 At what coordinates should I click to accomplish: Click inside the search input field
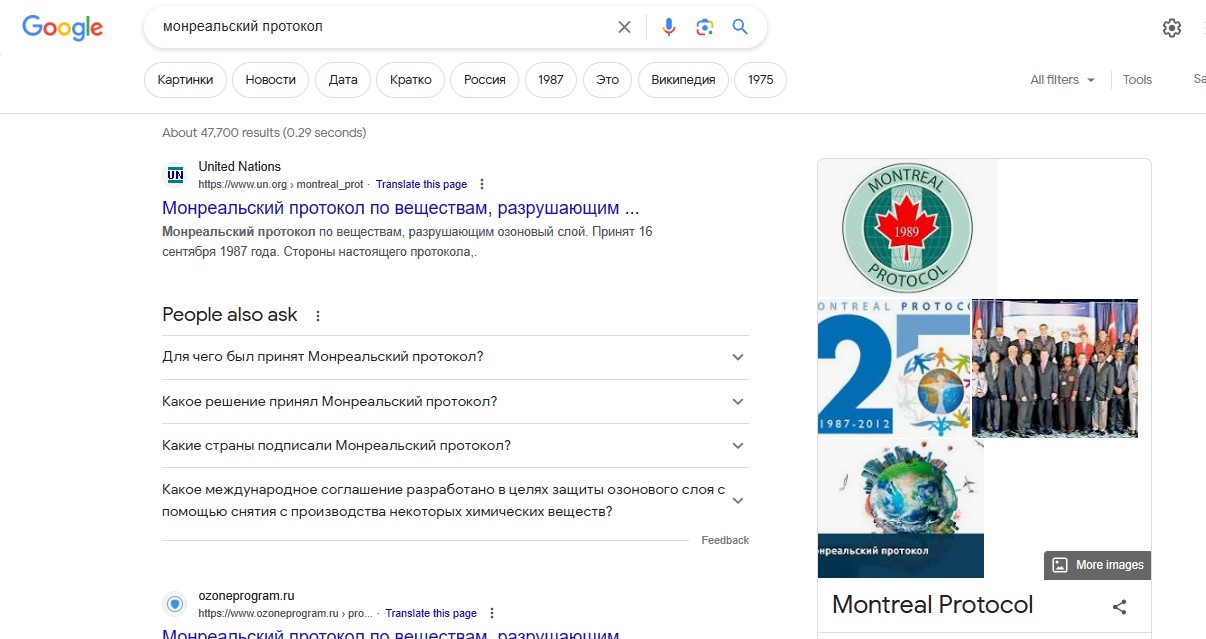point(385,27)
